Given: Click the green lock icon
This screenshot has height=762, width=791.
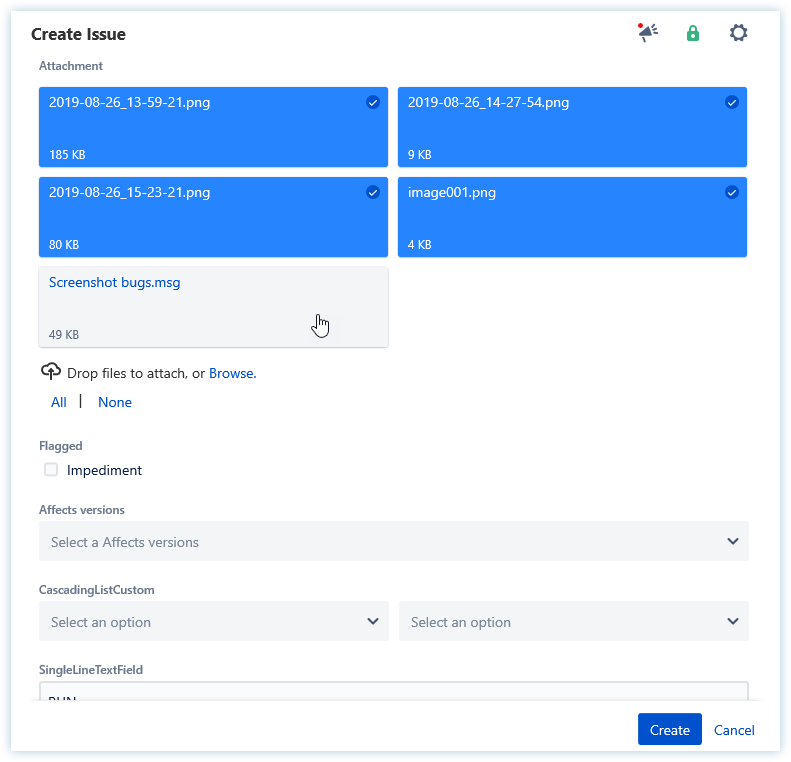Looking at the screenshot, I should [x=692, y=33].
